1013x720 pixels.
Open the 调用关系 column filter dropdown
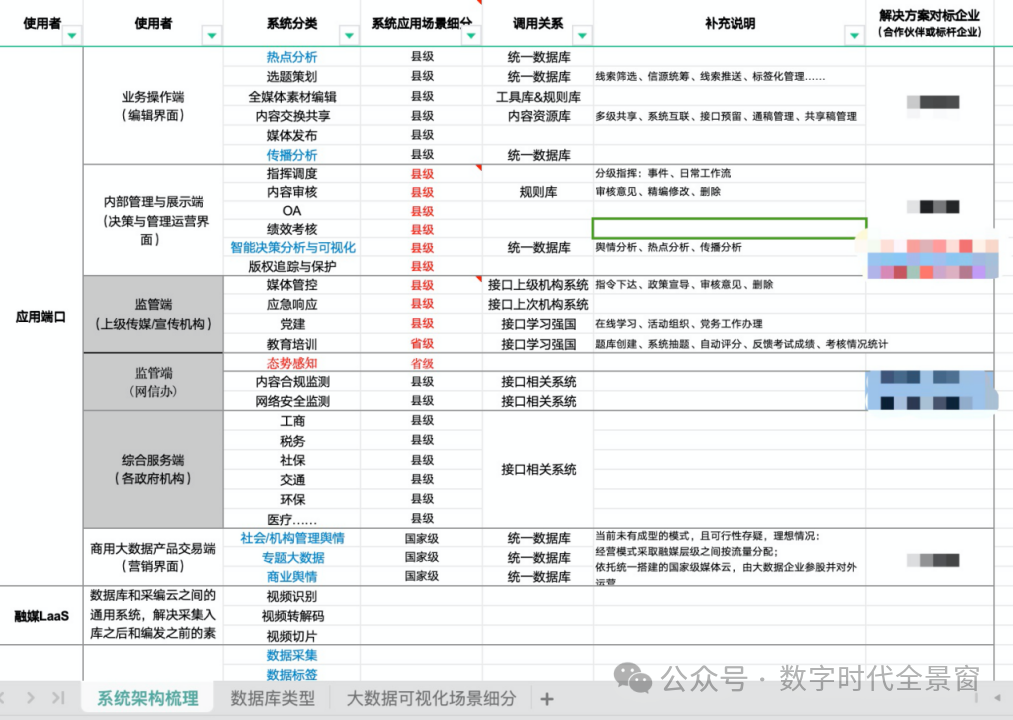click(x=581, y=34)
